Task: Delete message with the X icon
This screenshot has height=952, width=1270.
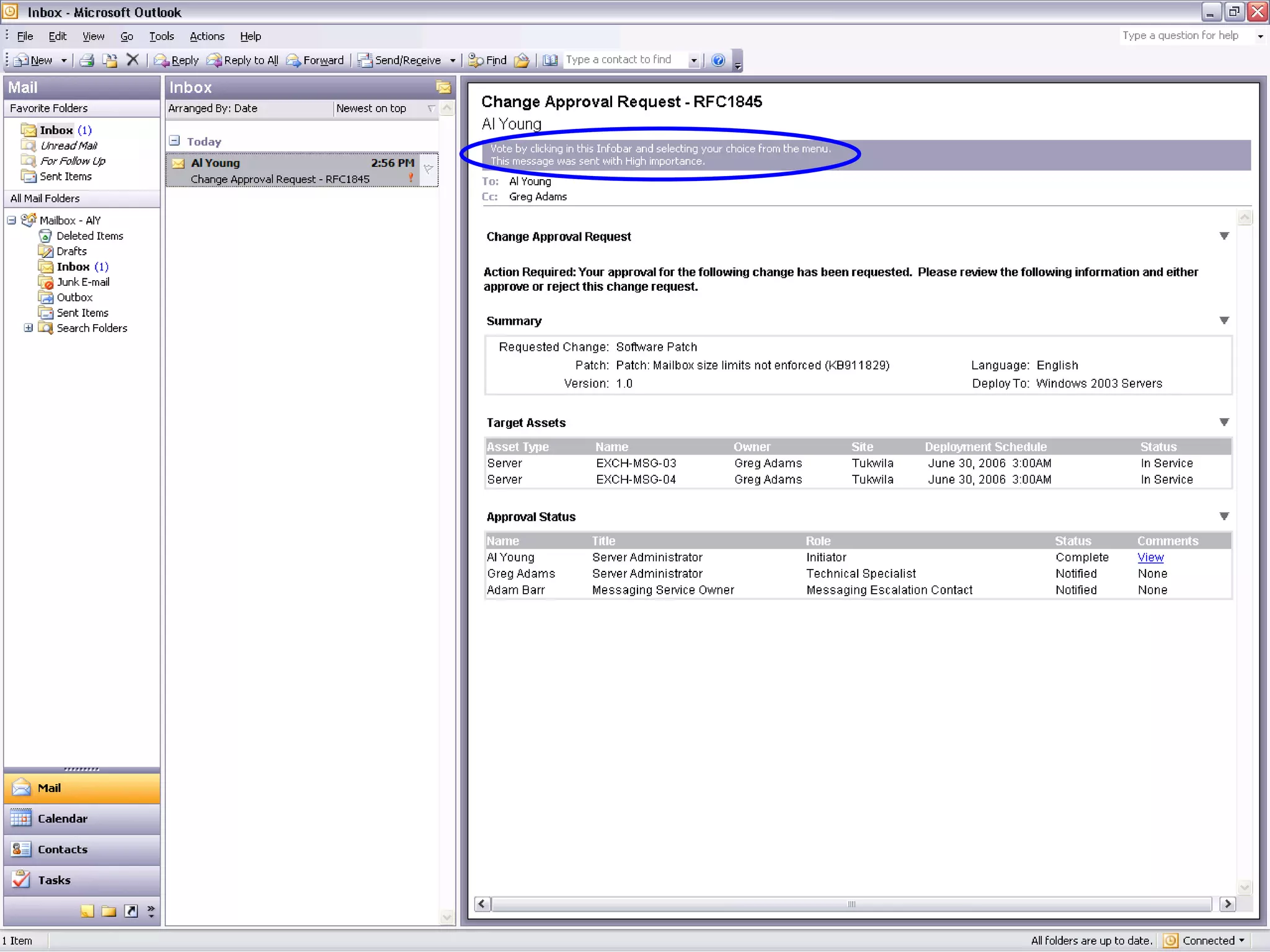Action: coord(132,60)
